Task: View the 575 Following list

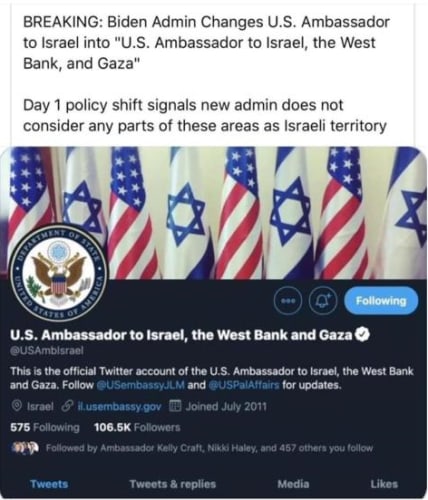Action: point(45,427)
